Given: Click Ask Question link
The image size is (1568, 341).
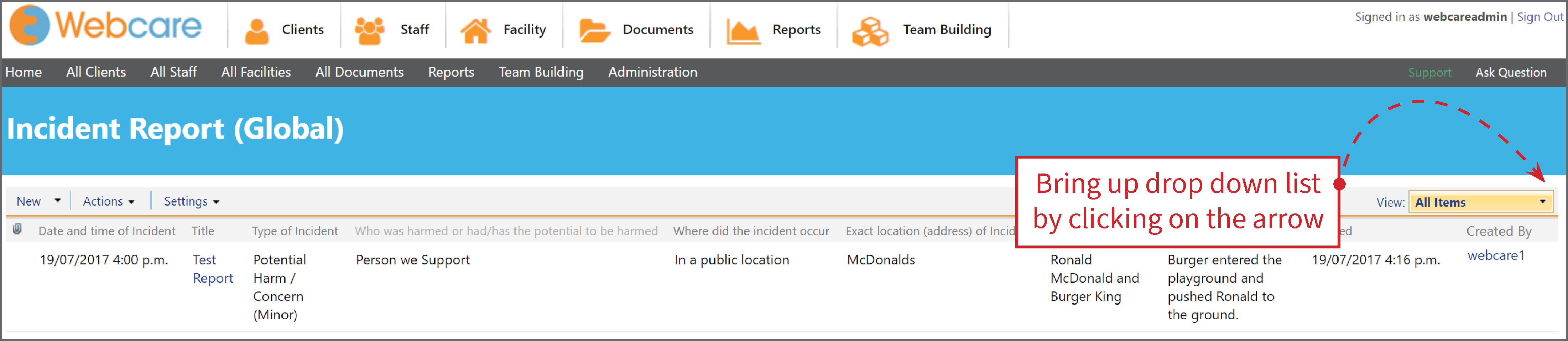Looking at the screenshot, I should [1511, 72].
